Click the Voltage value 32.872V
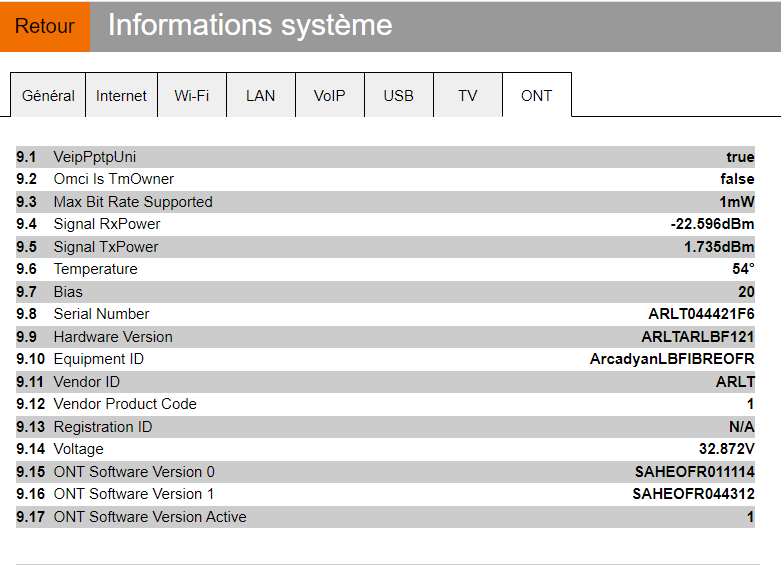The image size is (781, 574). pyautogui.click(x=726, y=449)
